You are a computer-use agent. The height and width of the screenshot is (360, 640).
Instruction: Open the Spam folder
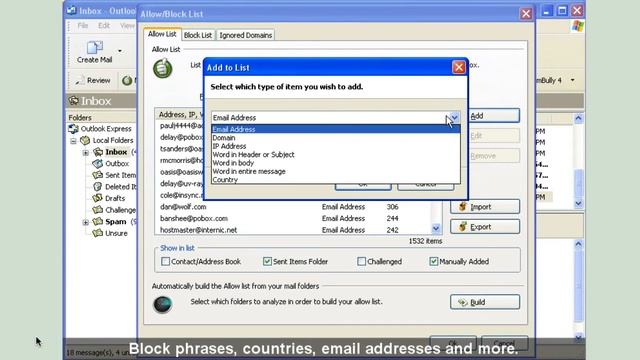click(x=116, y=222)
